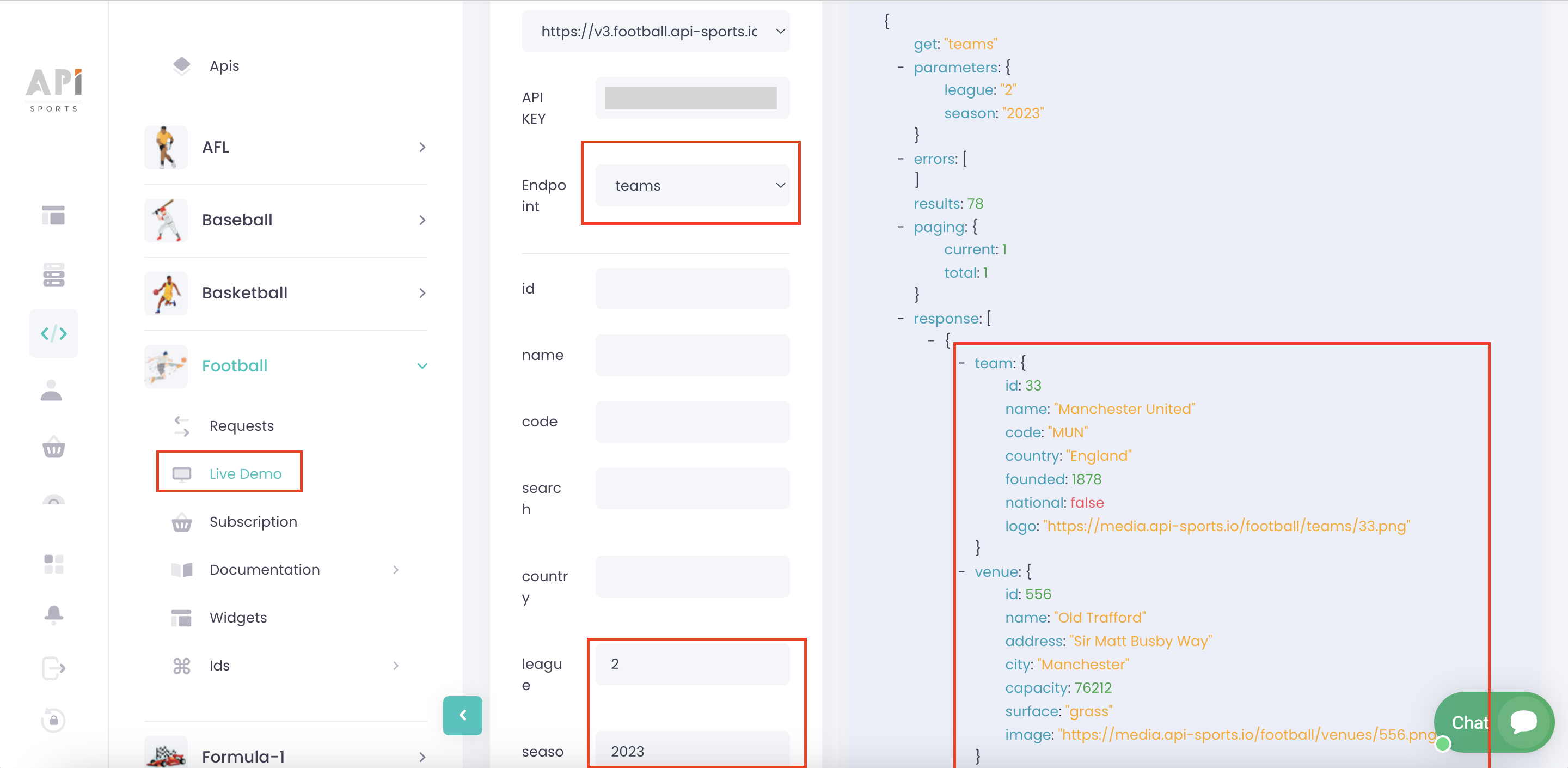Click the season input field
1568x768 pixels.
pos(693,750)
